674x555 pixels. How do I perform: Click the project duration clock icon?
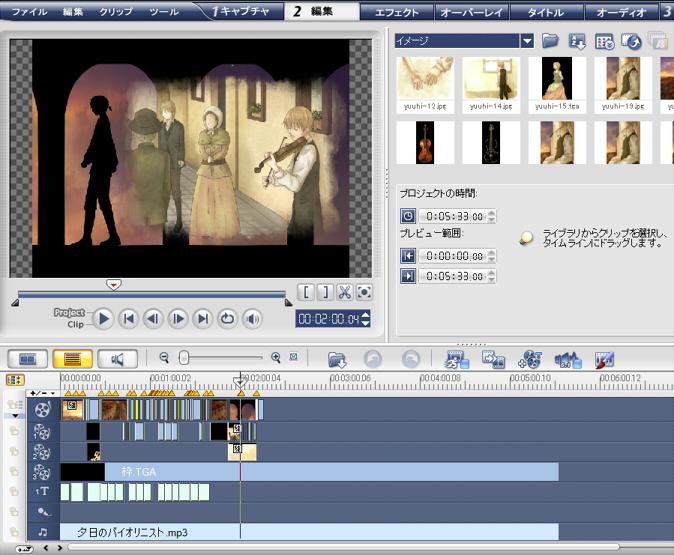point(408,215)
